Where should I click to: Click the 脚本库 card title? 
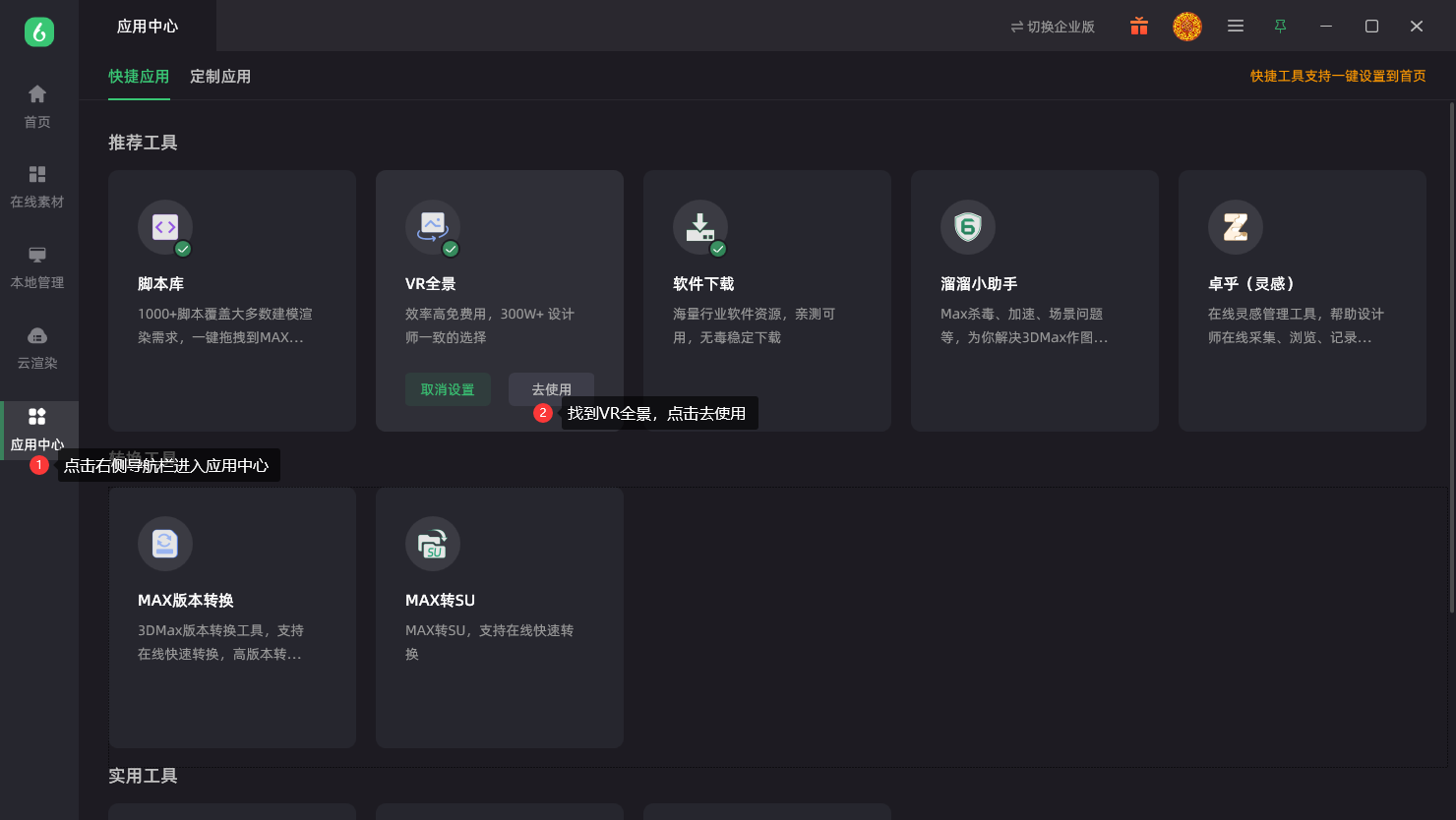161,284
